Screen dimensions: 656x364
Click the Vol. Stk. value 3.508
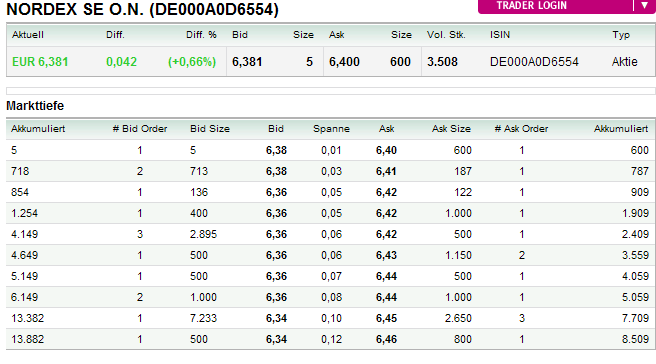442,62
